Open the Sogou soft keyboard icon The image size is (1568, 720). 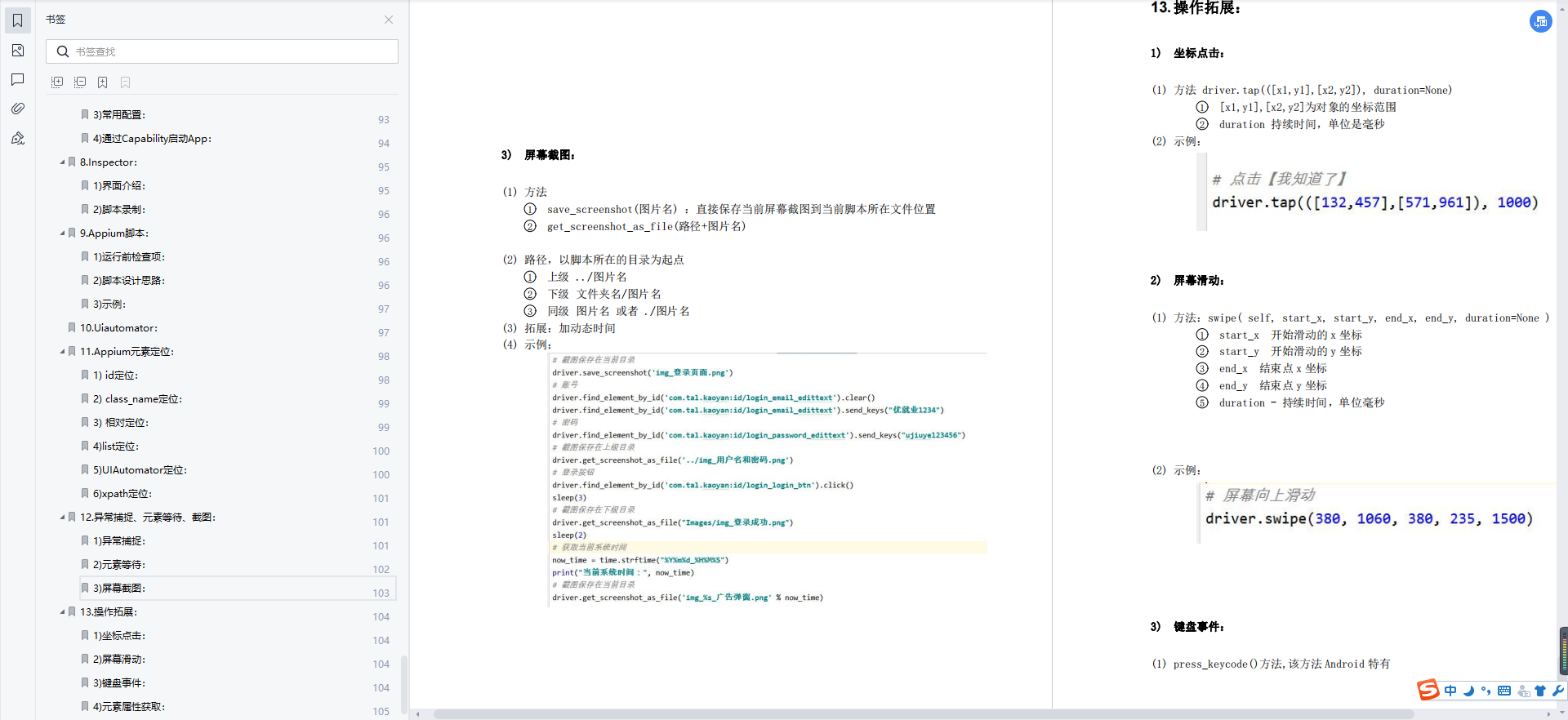1504,691
